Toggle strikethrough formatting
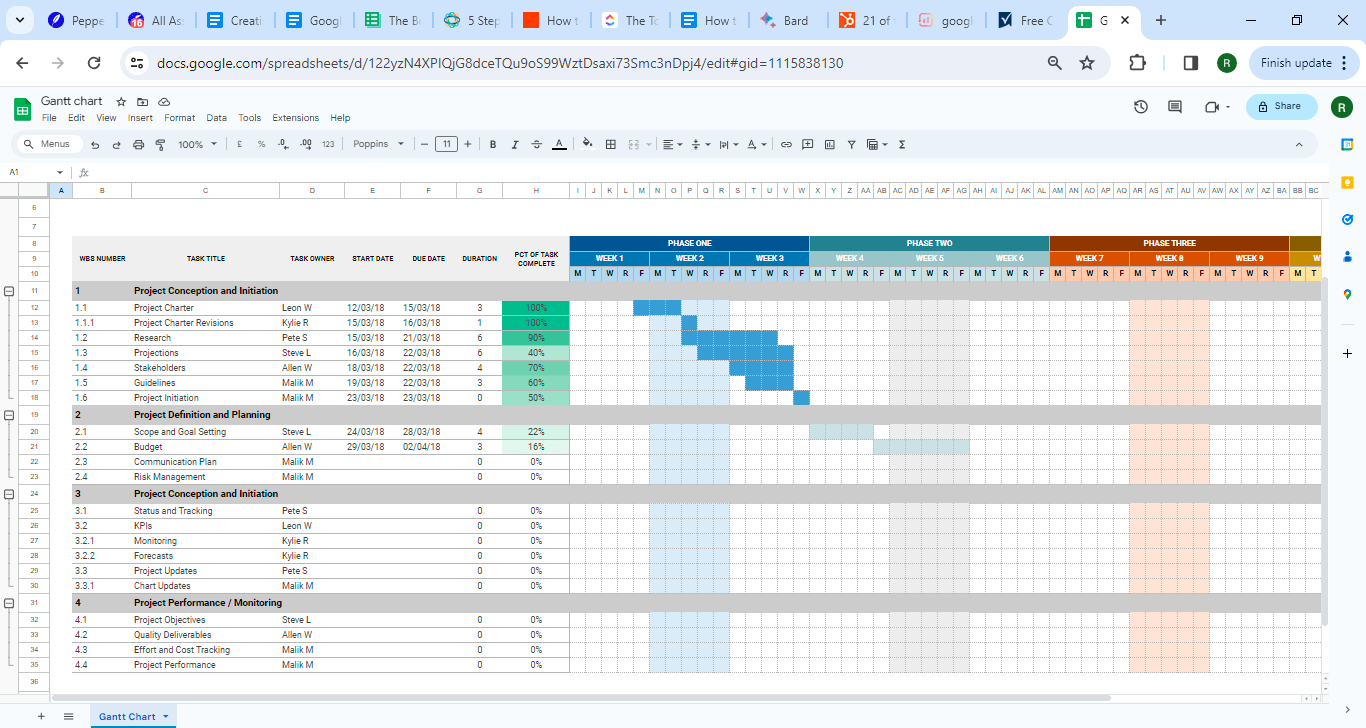Screen dimensions: 1366x728 click(x=537, y=144)
